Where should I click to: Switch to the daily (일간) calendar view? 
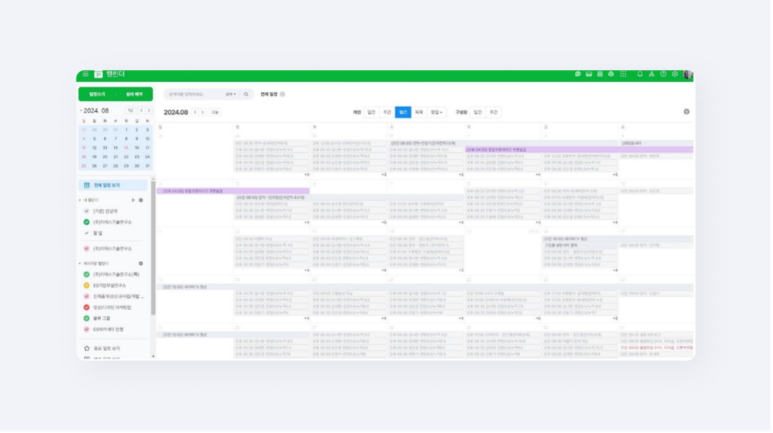tap(372, 113)
